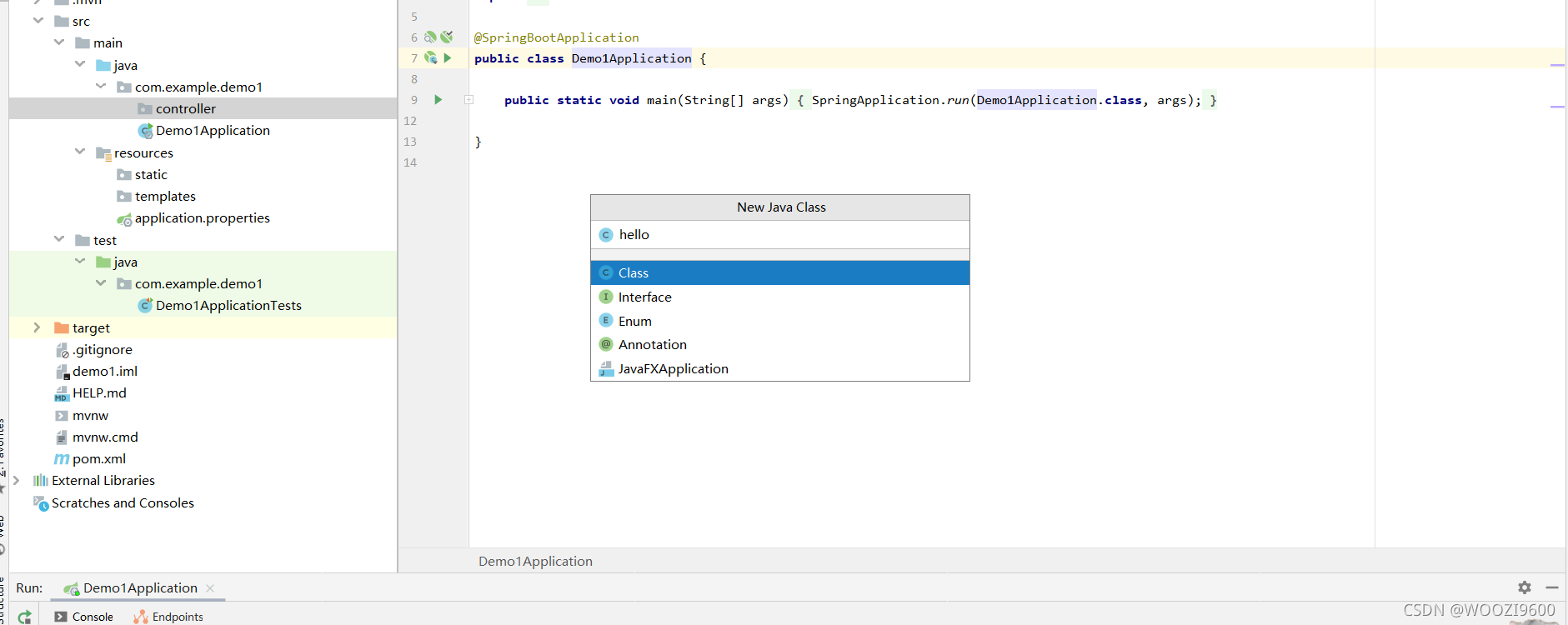Viewport: 1568px width, 625px height.
Task: Select the controller package
Action: pyautogui.click(x=185, y=108)
